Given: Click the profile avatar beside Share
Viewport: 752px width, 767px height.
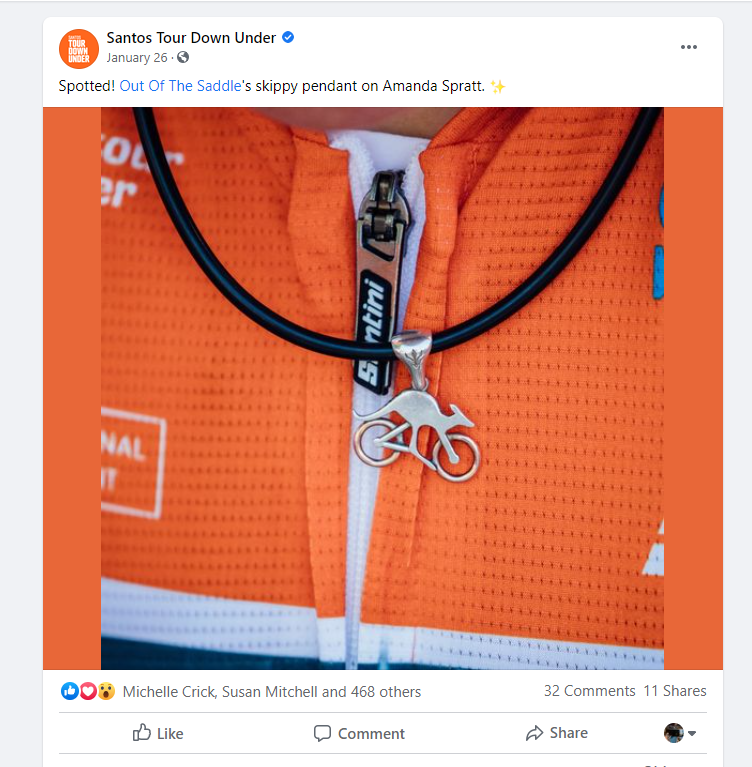Looking at the screenshot, I should pyautogui.click(x=674, y=733).
